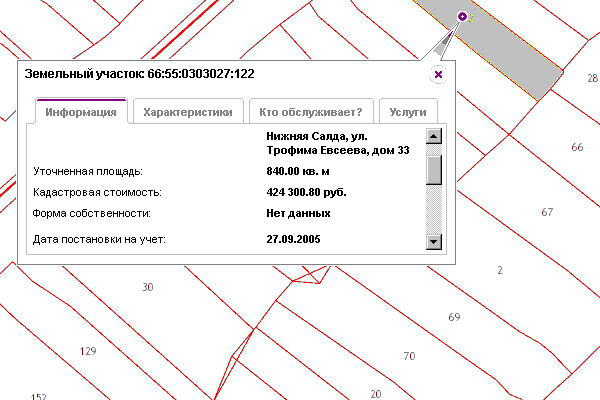600x400 pixels.
Task: Click map parcel labeled 70
Action: point(408,356)
